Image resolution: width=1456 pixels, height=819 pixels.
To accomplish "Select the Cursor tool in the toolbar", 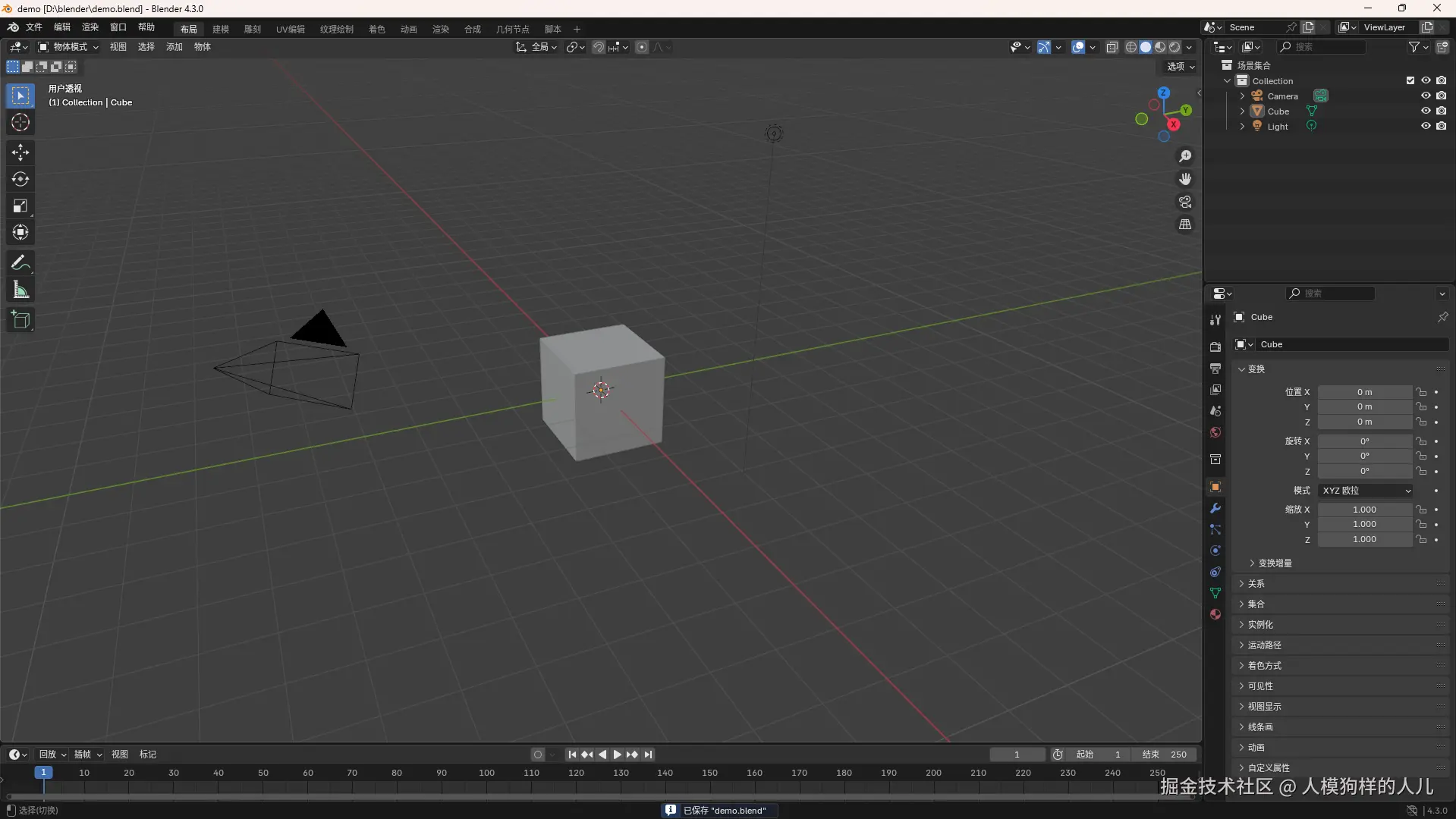I will [x=20, y=122].
